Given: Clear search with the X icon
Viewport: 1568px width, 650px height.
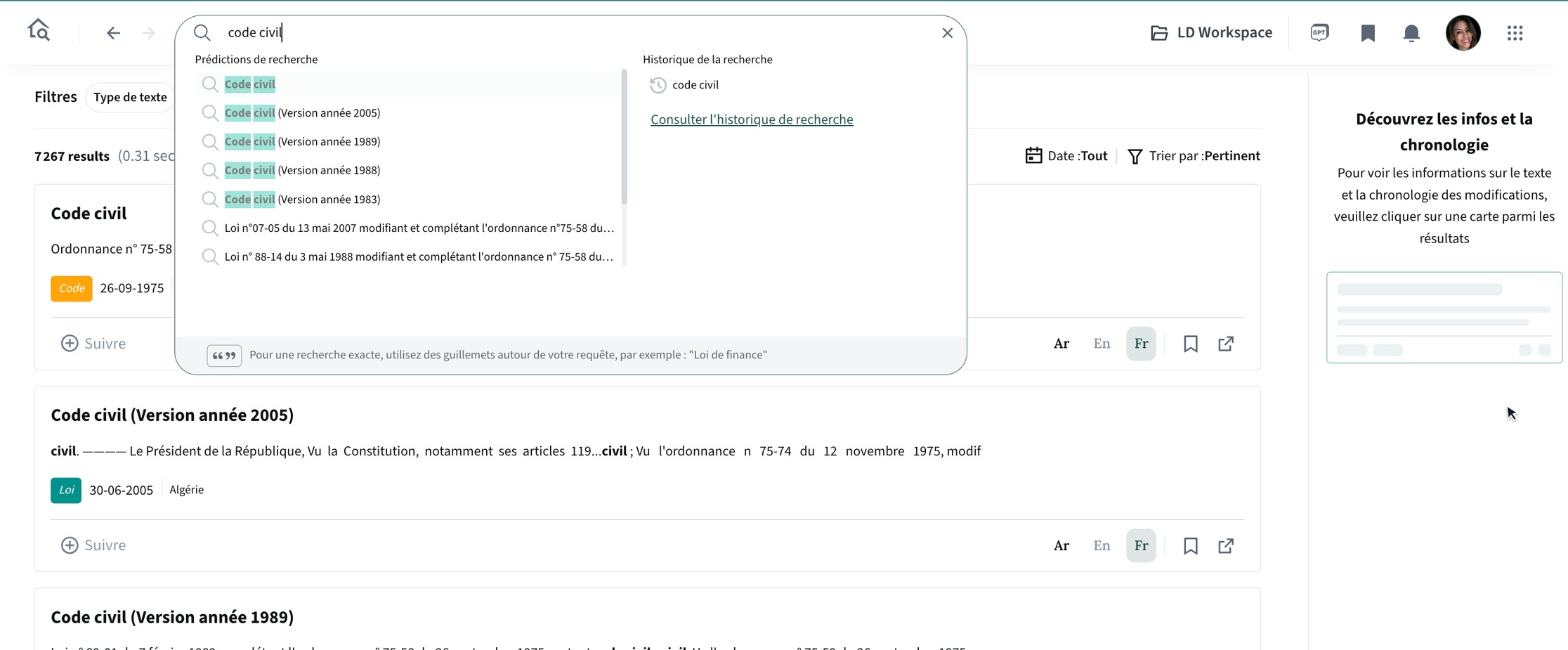Looking at the screenshot, I should (947, 33).
